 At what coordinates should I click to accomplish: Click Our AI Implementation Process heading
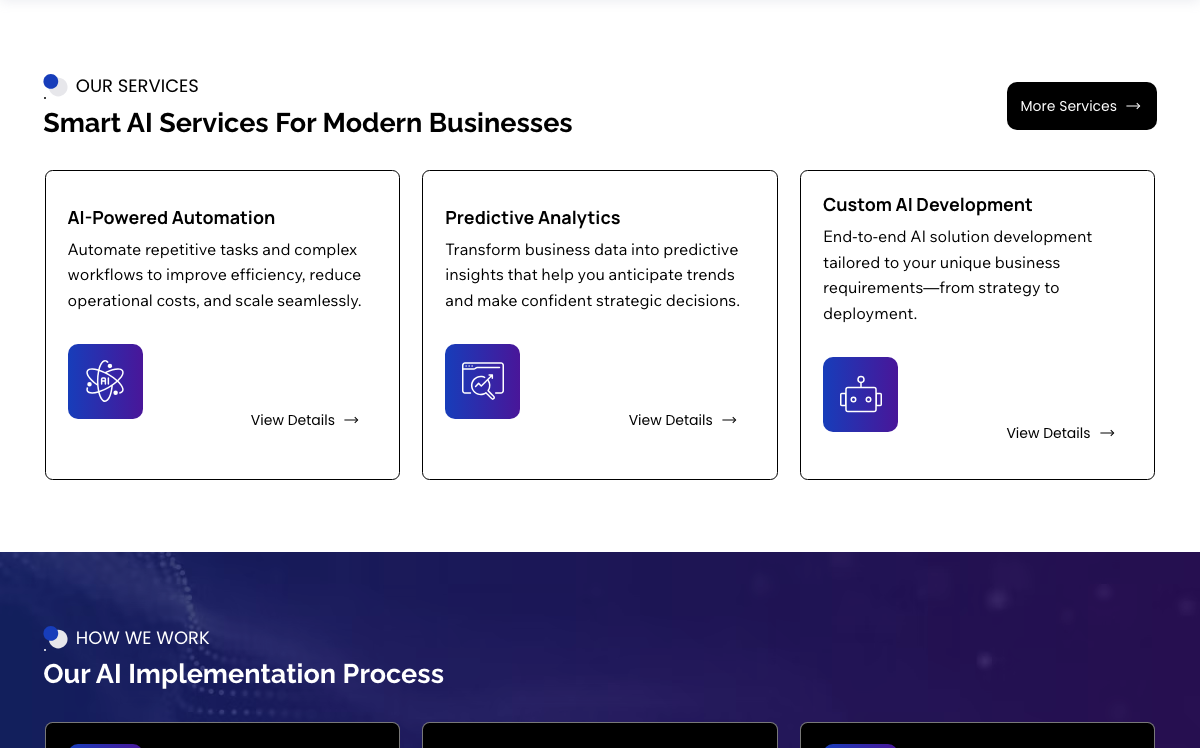244,674
